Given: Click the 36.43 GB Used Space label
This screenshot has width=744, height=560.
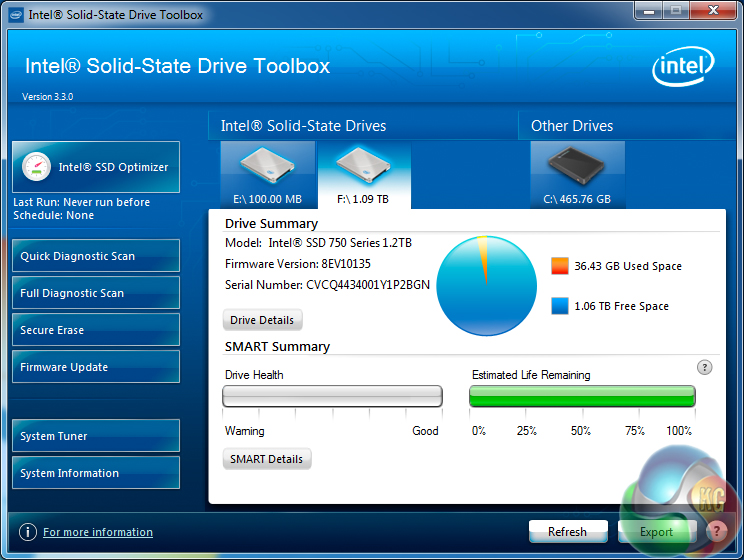Looking at the screenshot, I should [x=628, y=266].
